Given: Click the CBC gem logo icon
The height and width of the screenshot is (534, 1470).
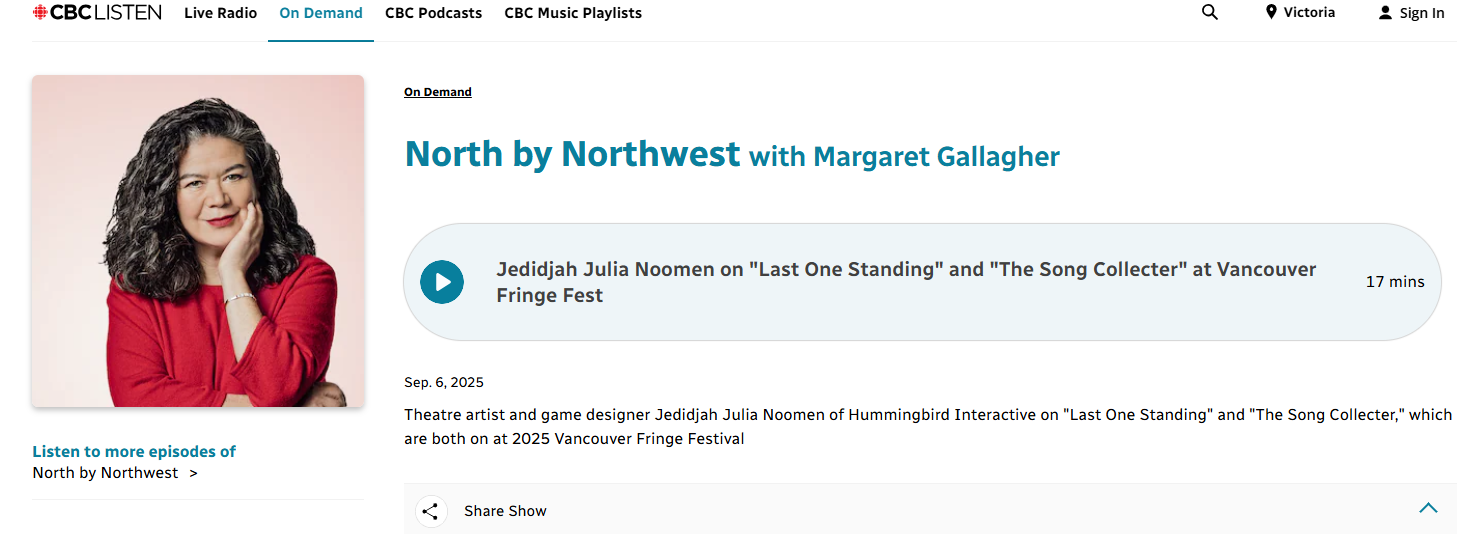Looking at the screenshot, I should pyautogui.click(x=40, y=13).
